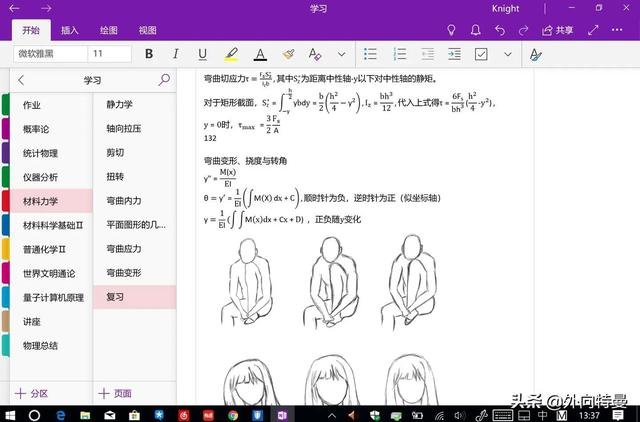Open the 材料科学基础II section

[x=51, y=225]
